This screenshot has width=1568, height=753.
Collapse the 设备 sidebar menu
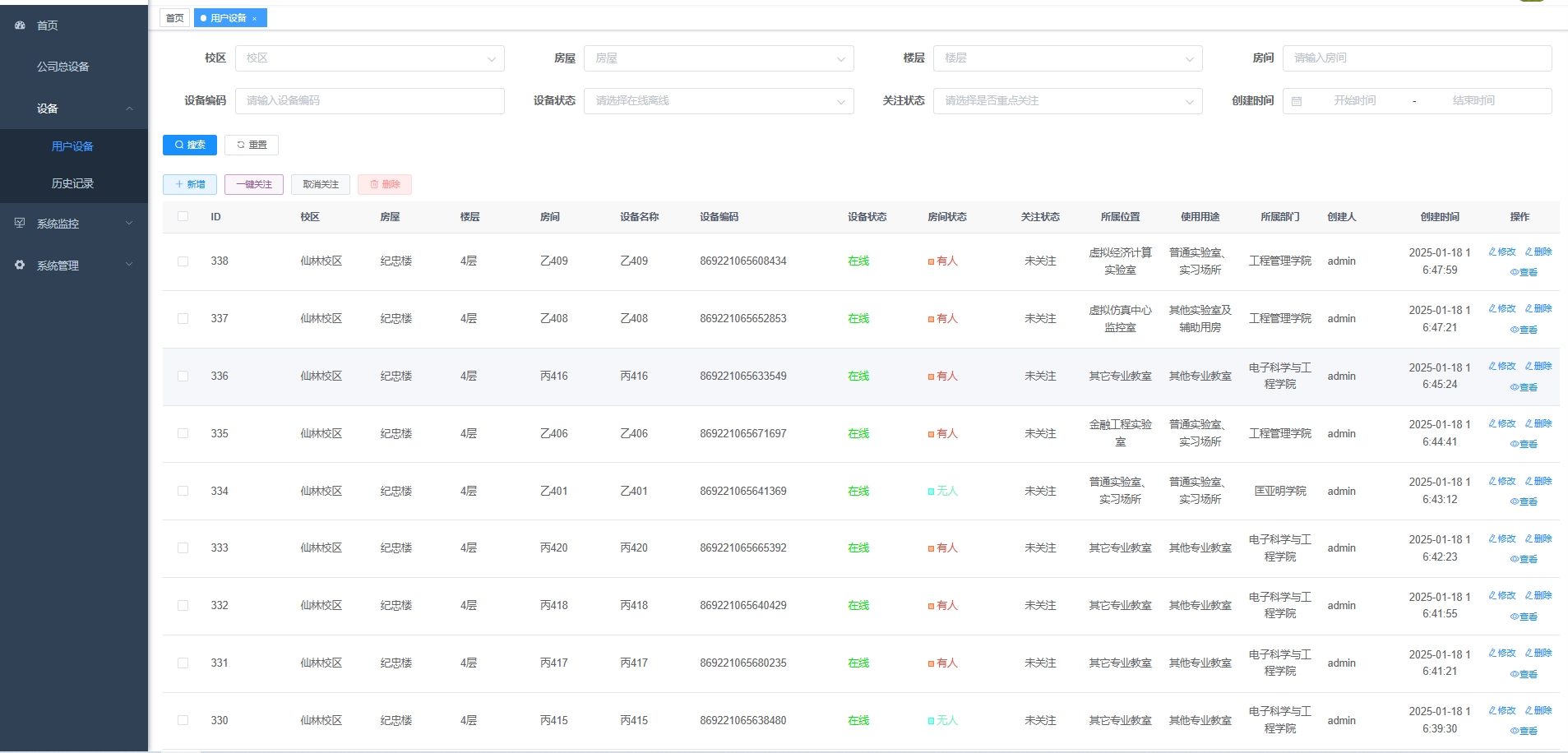pos(74,109)
